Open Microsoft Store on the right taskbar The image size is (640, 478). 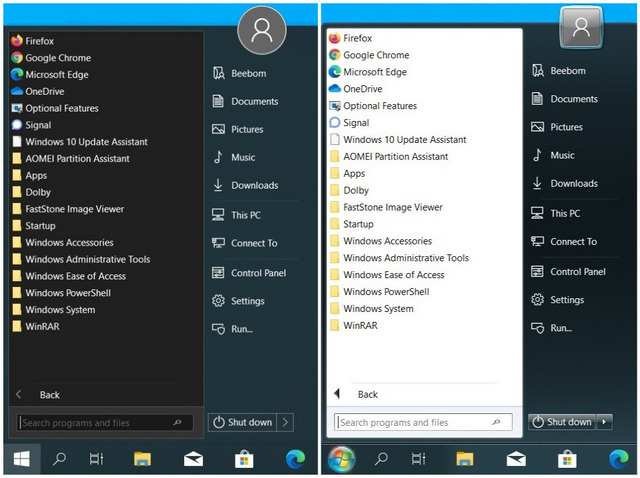tap(567, 459)
